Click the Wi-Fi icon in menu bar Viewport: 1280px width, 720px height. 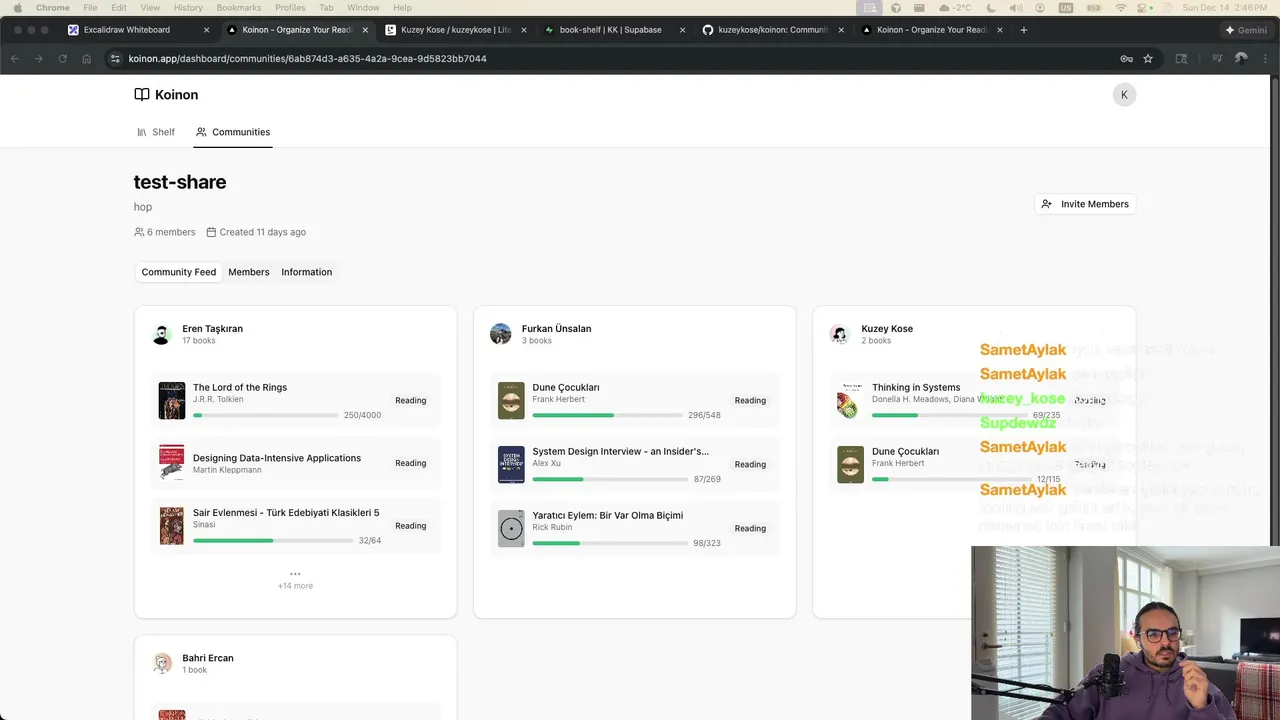pos(1120,7)
